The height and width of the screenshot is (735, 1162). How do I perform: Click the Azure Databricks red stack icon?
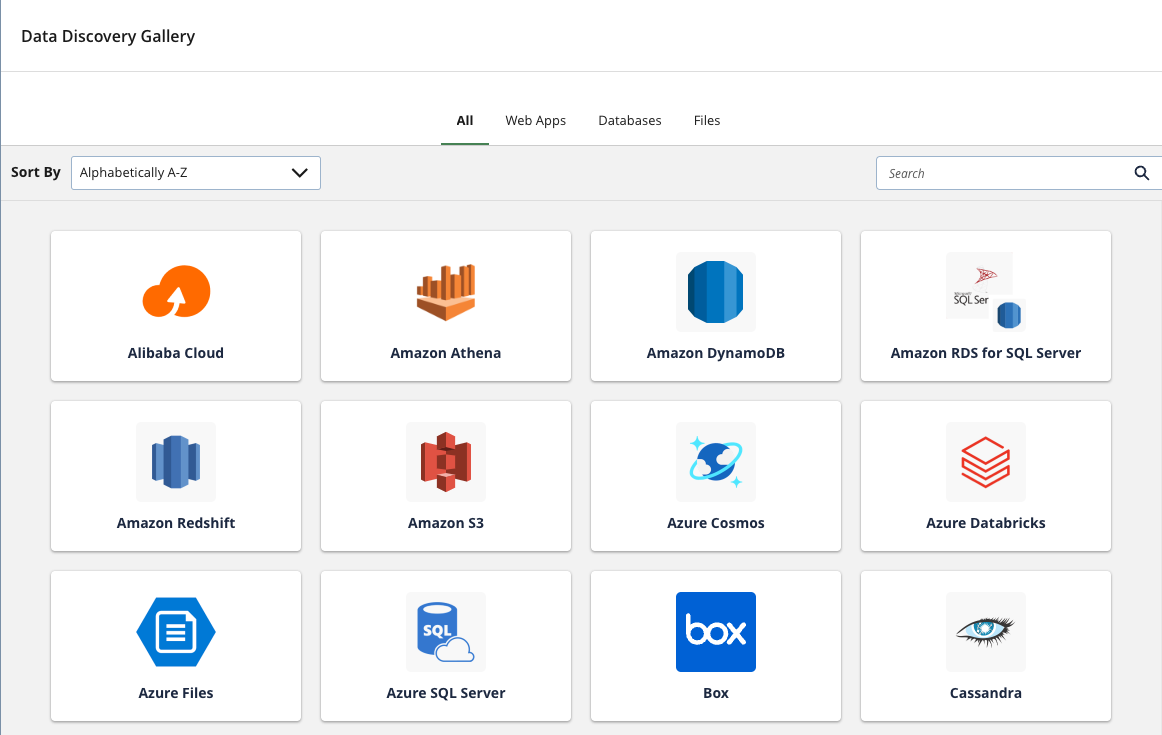point(986,462)
